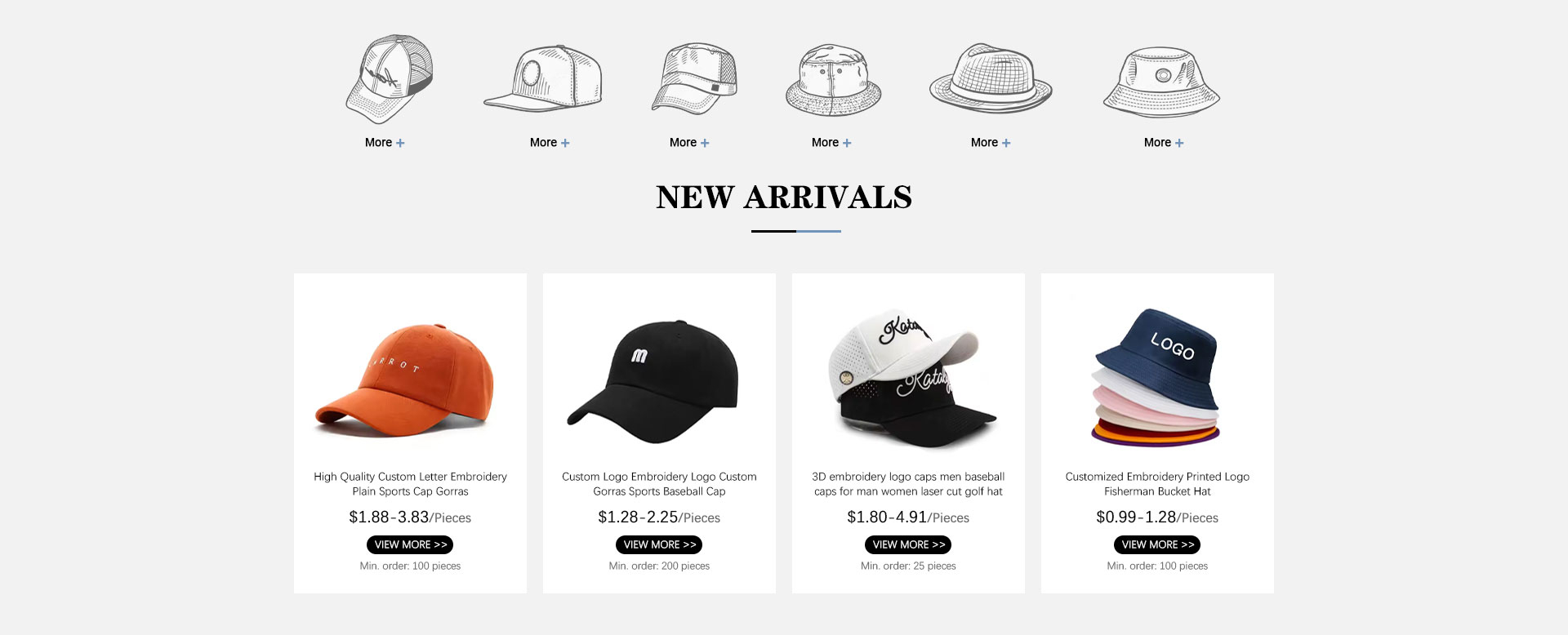Open the black baseball cap product image
The image size is (1568, 635).
653,382
